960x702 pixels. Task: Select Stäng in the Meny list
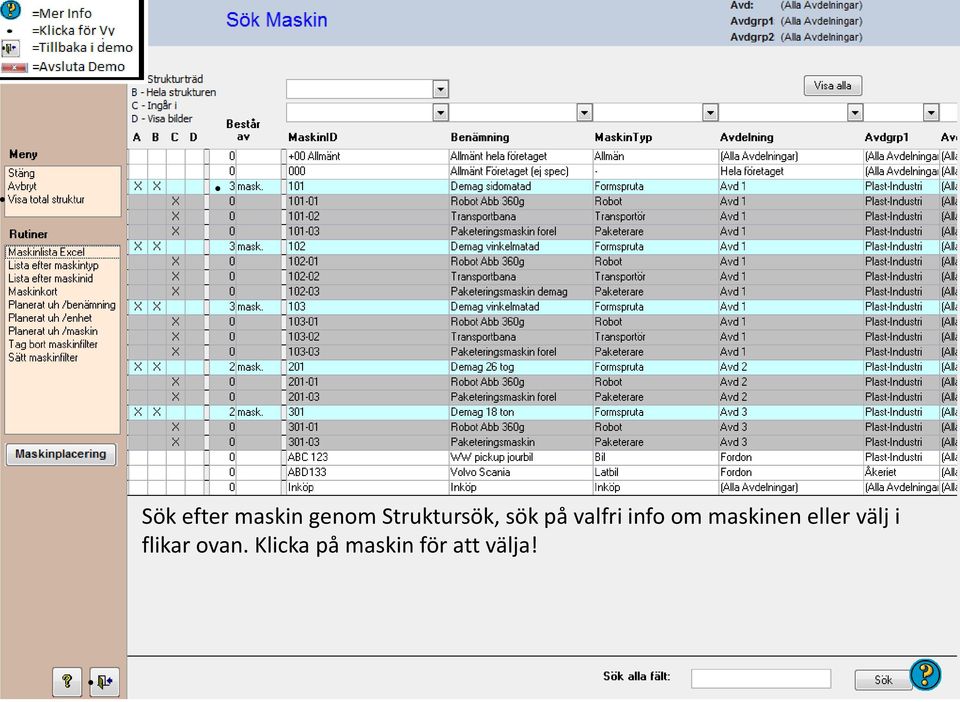click(21, 173)
